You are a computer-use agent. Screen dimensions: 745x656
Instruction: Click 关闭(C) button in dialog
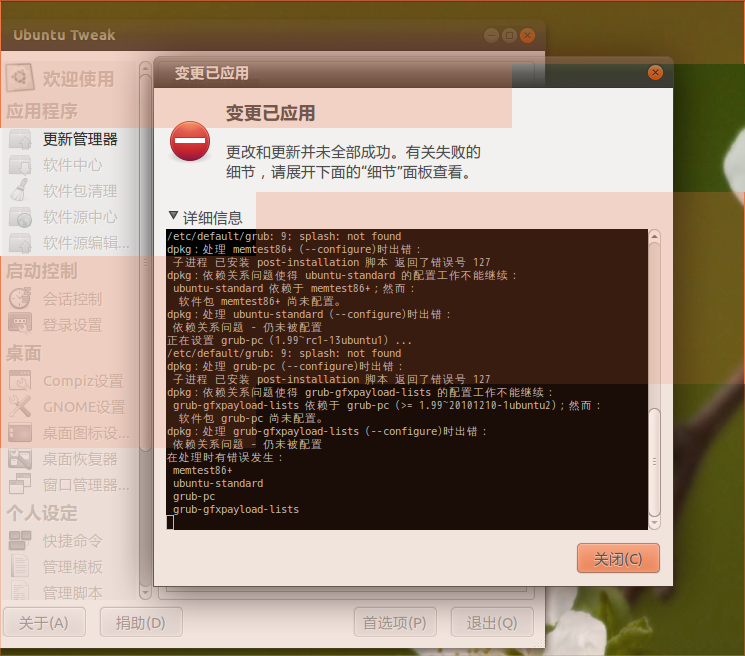(618, 558)
